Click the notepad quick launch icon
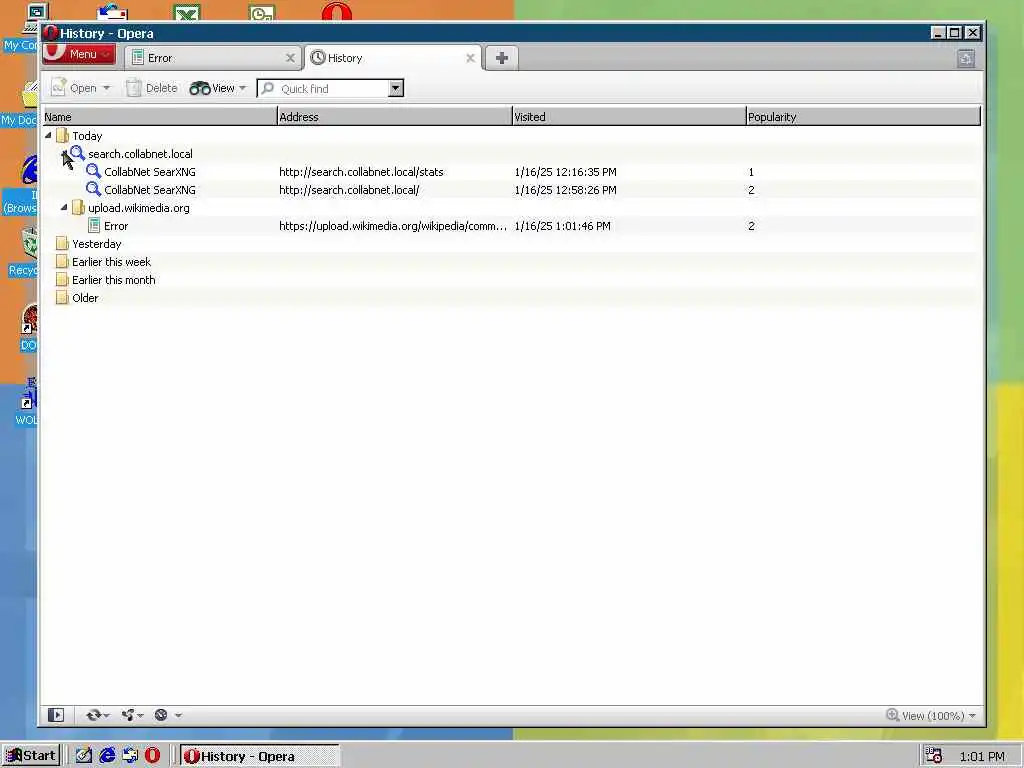1024x768 pixels. click(x=84, y=756)
